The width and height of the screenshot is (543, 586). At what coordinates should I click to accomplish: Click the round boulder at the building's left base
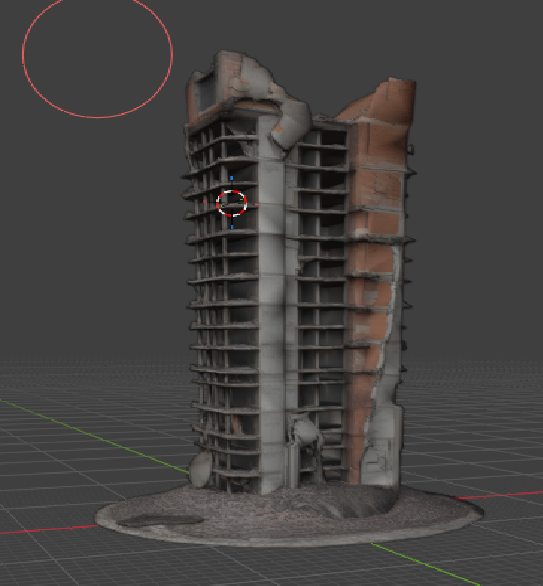[201, 469]
